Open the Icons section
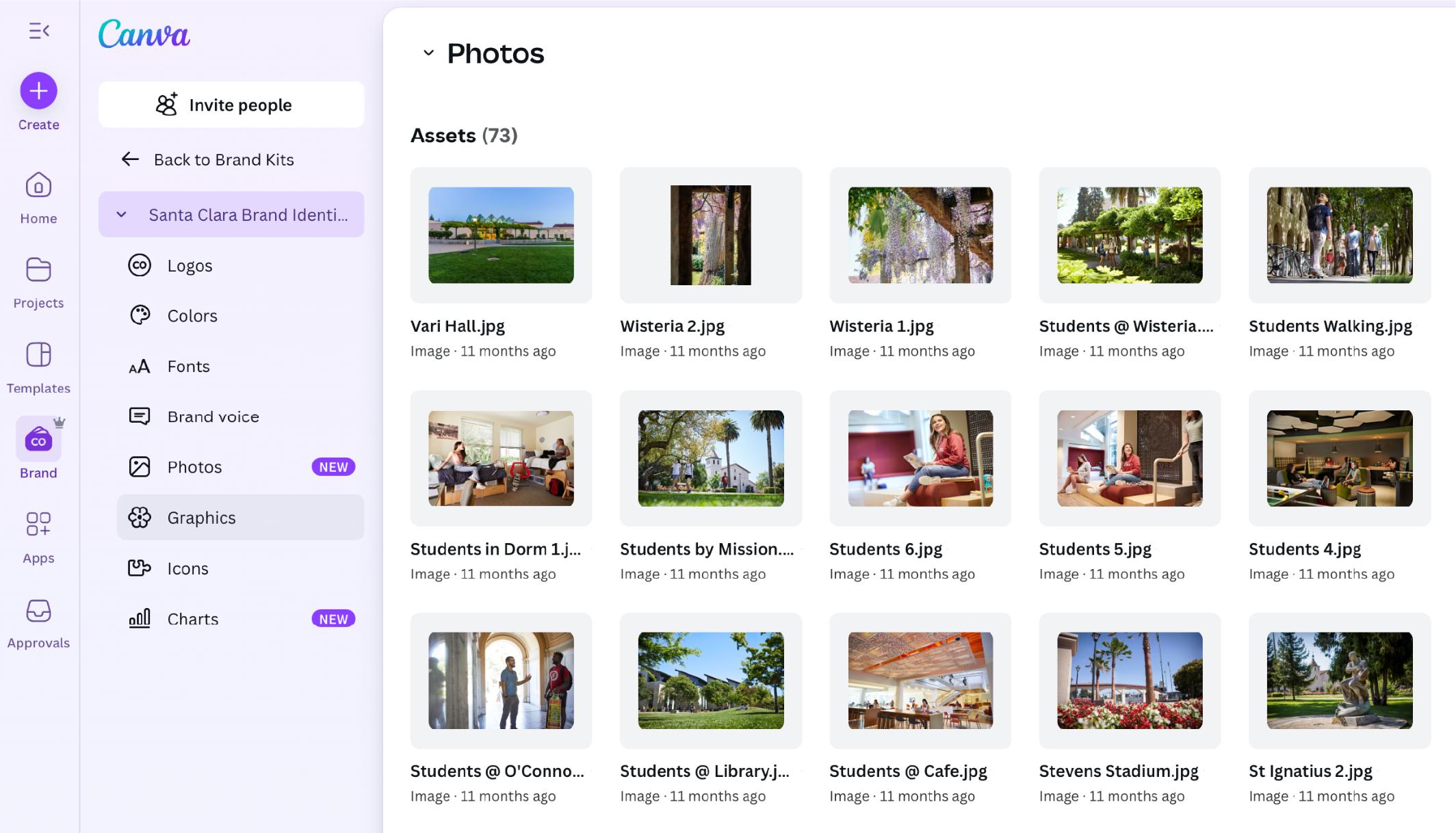The image size is (1456, 833). pyautogui.click(x=188, y=568)
